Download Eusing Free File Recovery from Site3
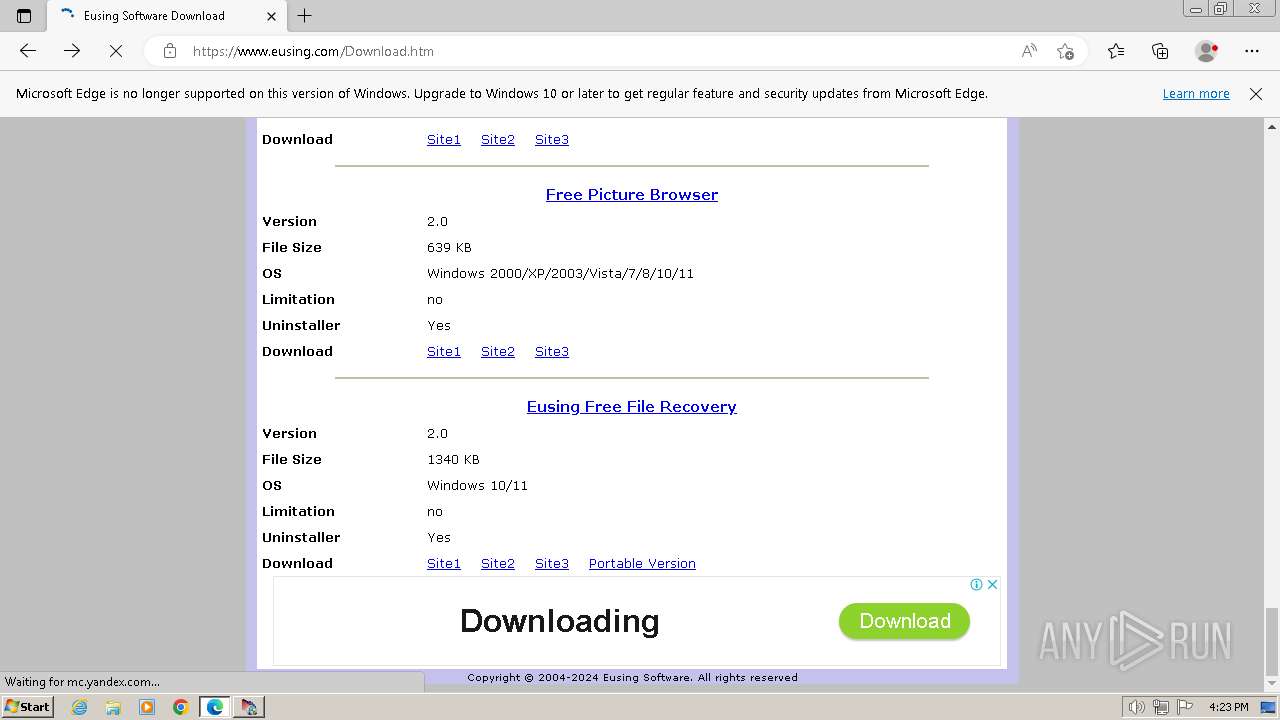The width and height of the screenshot is (1280, 720). coord(552,563)
